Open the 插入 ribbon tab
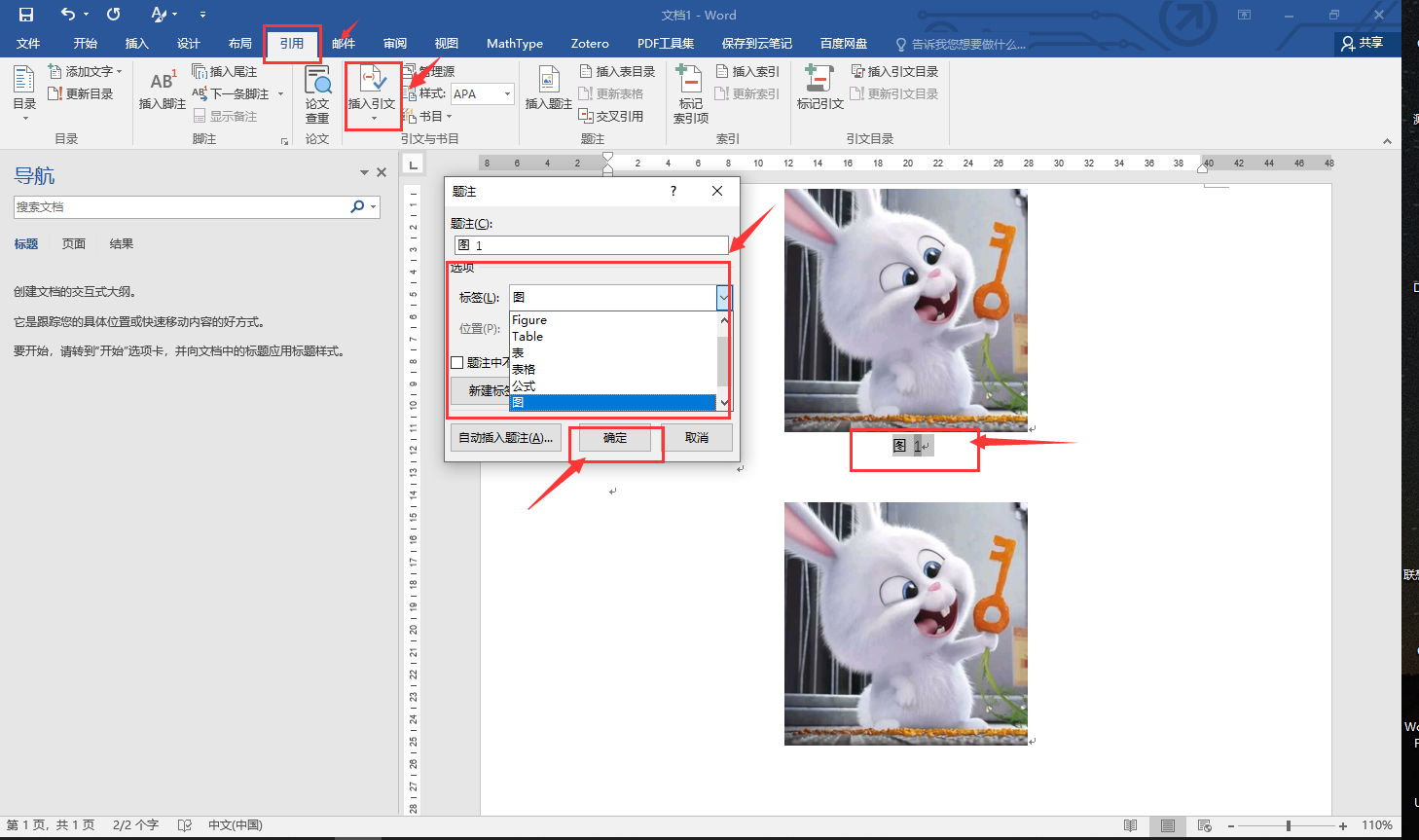The height and width of the screenshot is (840, 1419). (136, 43)
